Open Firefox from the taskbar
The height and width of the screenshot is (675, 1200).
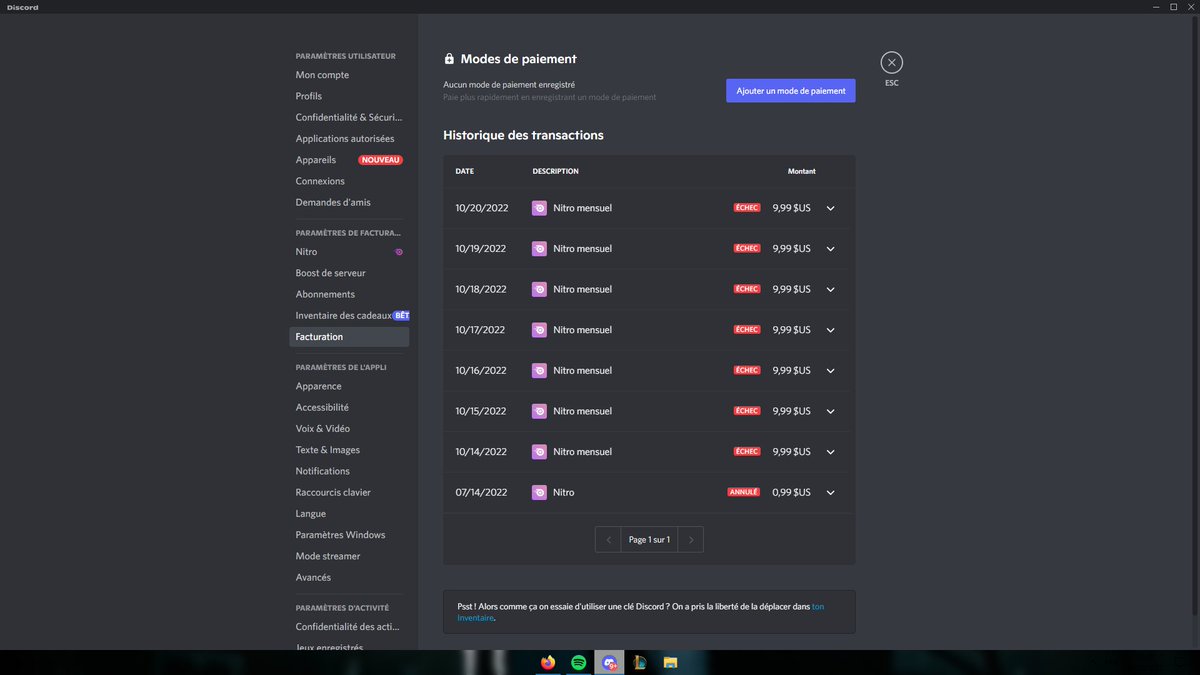pos(548,662)
